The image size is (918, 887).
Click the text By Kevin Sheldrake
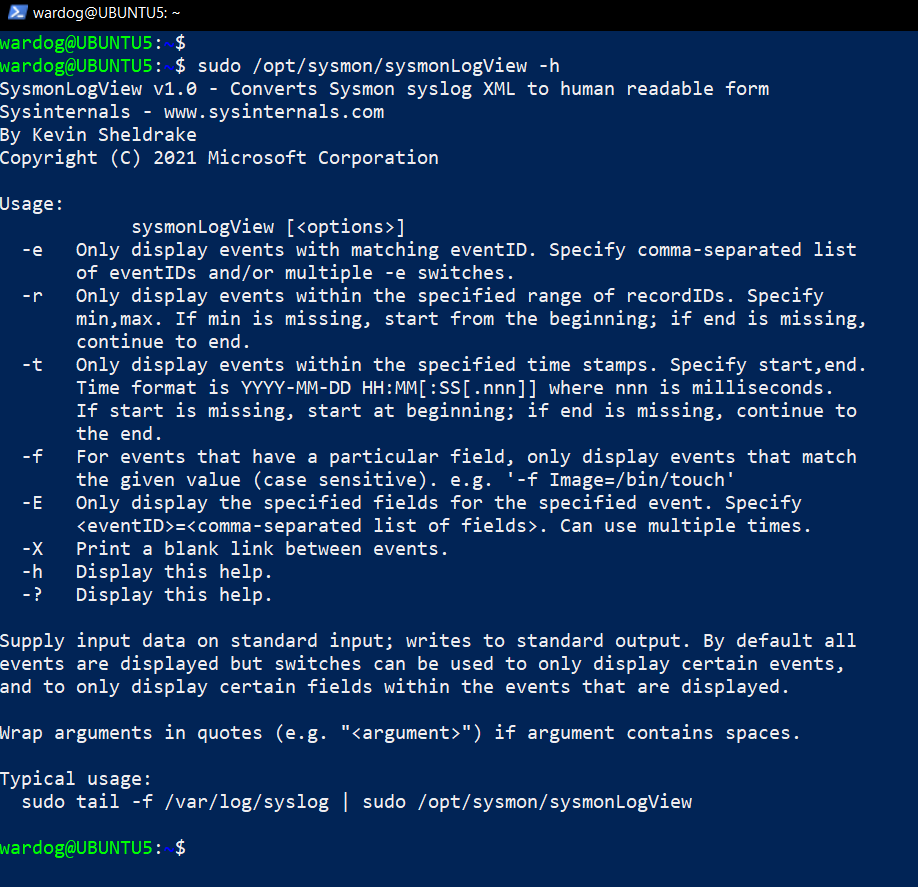tap(98, 135)
